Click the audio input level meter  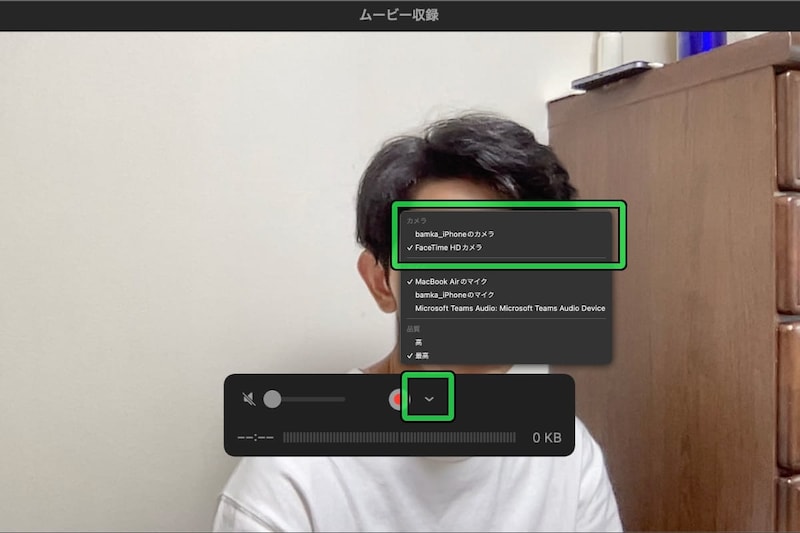point(399,438)
